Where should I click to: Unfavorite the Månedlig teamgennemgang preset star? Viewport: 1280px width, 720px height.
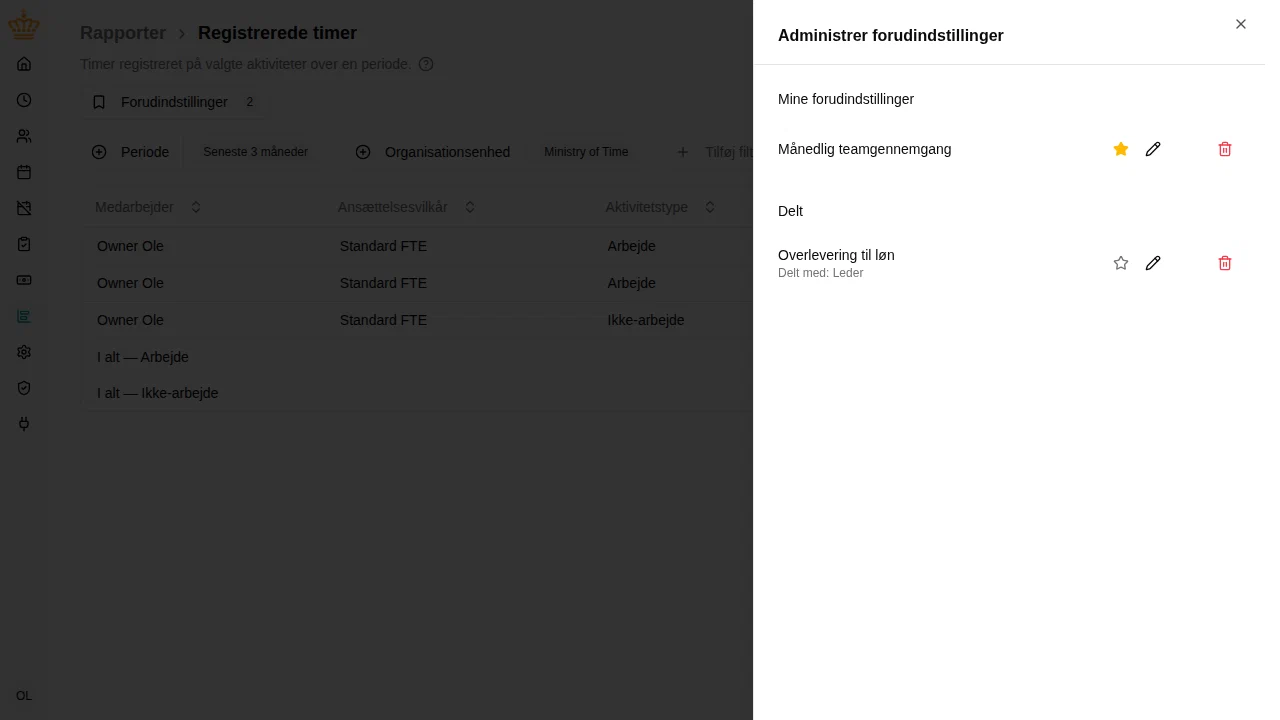coord(1121,149)
